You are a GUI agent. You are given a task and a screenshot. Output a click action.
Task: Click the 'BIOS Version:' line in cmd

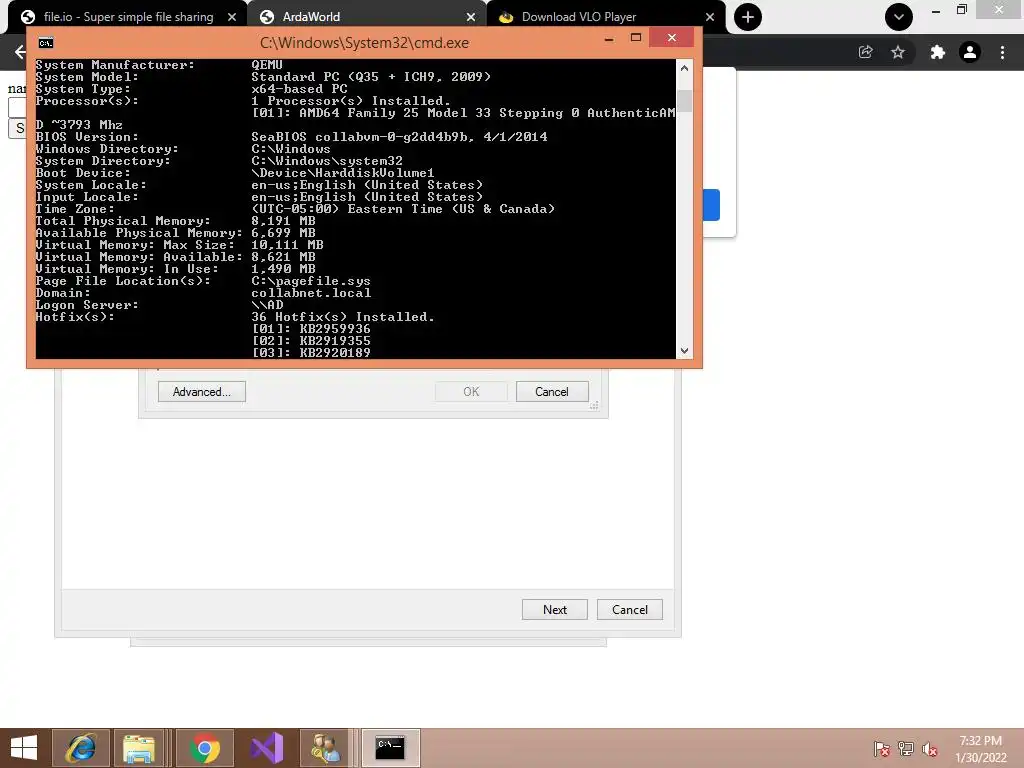(x=291, y=137)
